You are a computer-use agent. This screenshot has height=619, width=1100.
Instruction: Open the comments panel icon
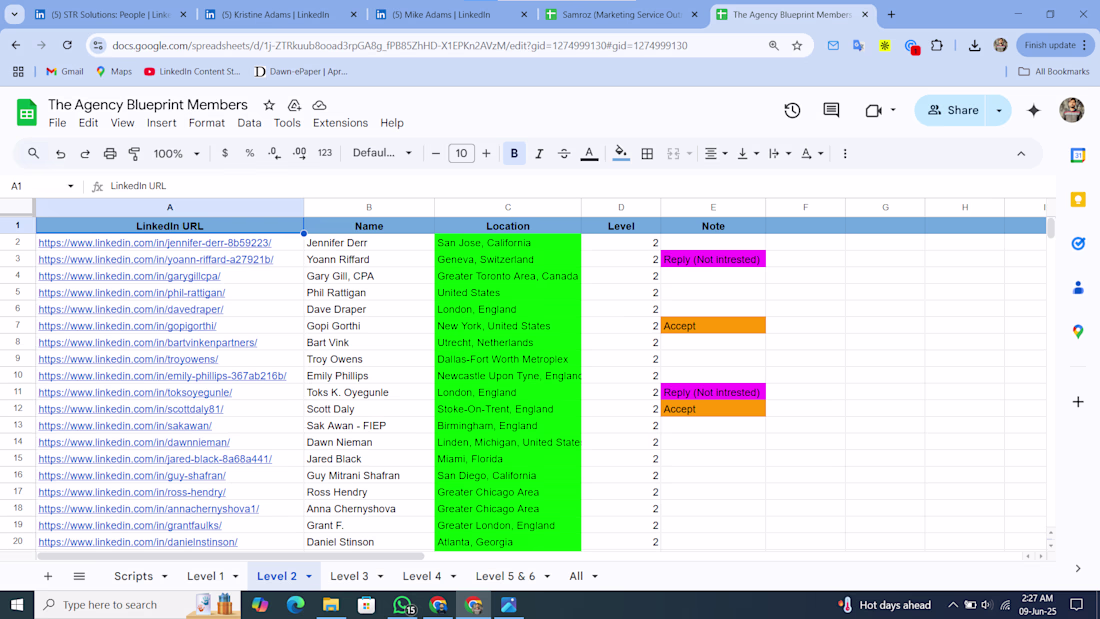coord(831,110)
